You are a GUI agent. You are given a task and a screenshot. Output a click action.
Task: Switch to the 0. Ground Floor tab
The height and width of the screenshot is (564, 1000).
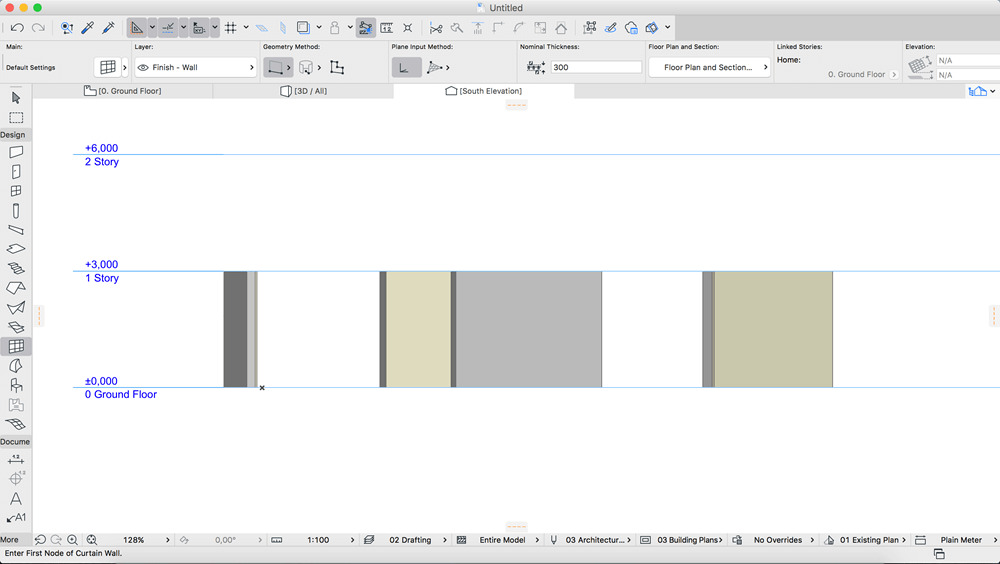tap(123, 91)
